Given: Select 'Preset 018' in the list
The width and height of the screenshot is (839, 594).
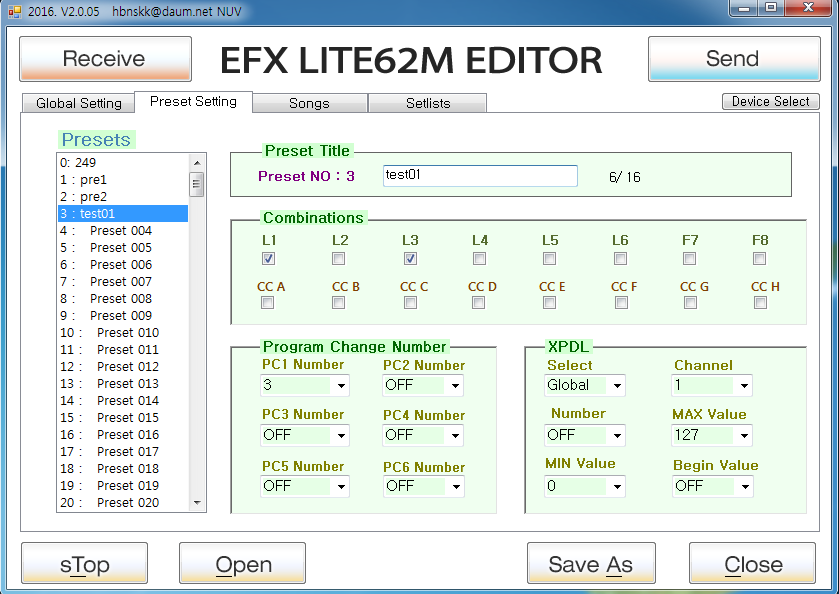Looking at the screenshot, I should [x=123, y=469].
